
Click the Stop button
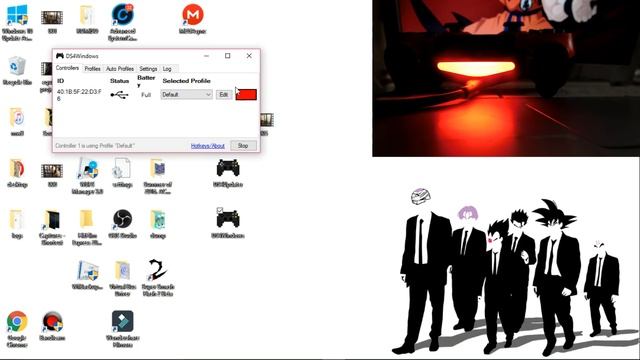click(x=243, y=146)
